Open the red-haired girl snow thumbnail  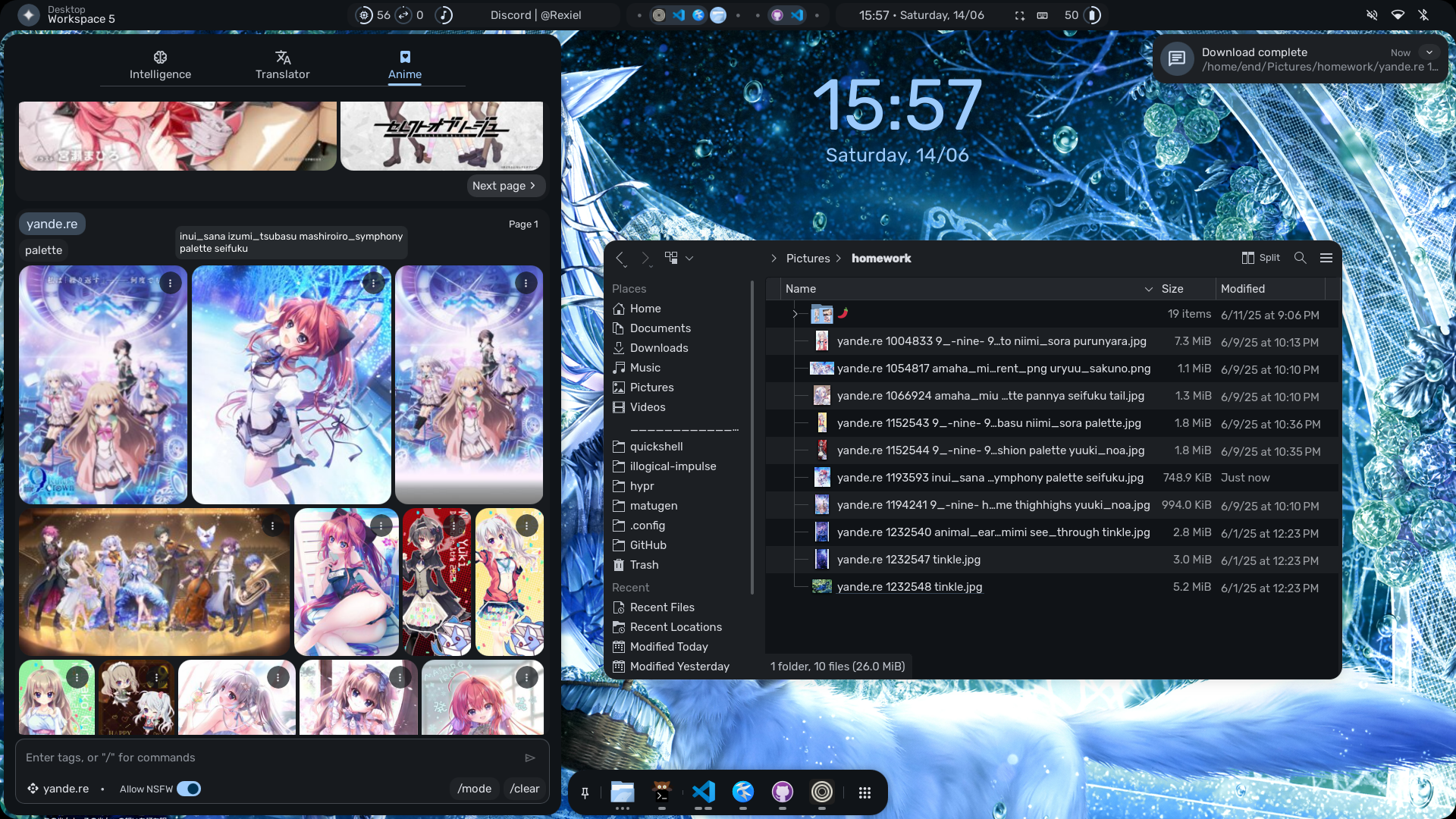pyautogui.click(x=291, y=384)
